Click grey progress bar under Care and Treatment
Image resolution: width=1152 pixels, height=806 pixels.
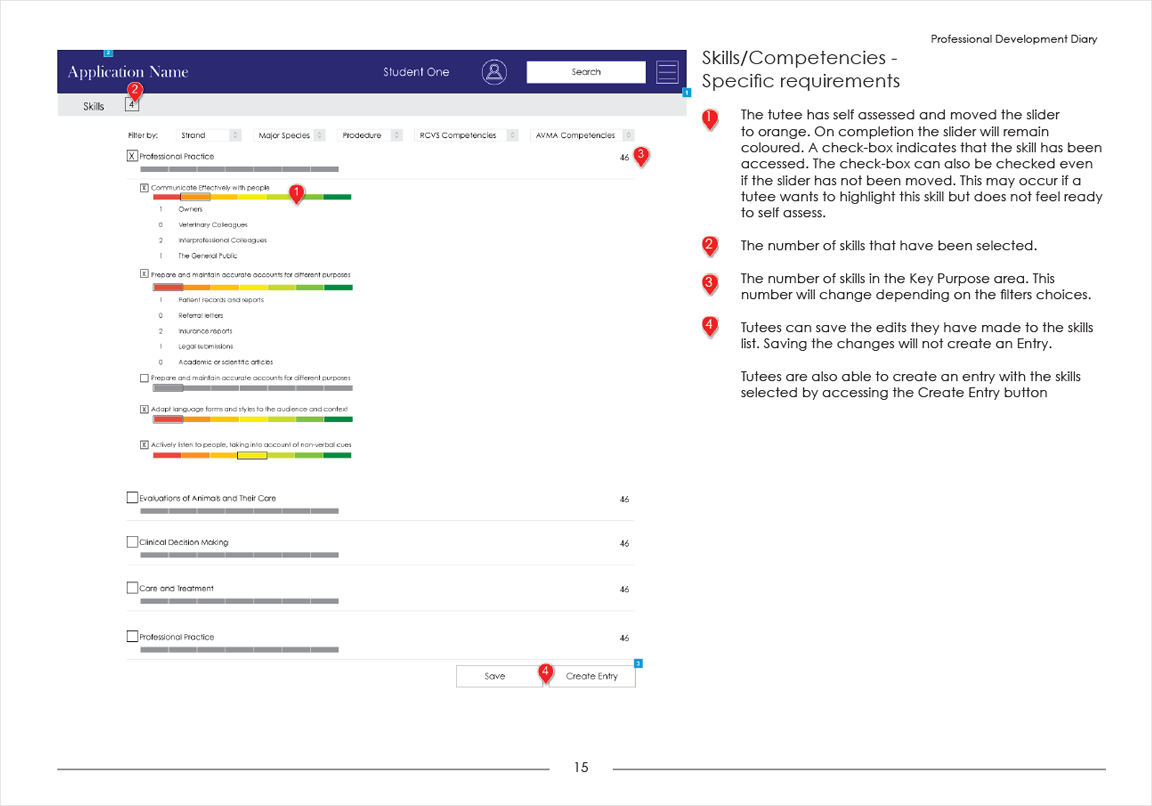point(240,601)
